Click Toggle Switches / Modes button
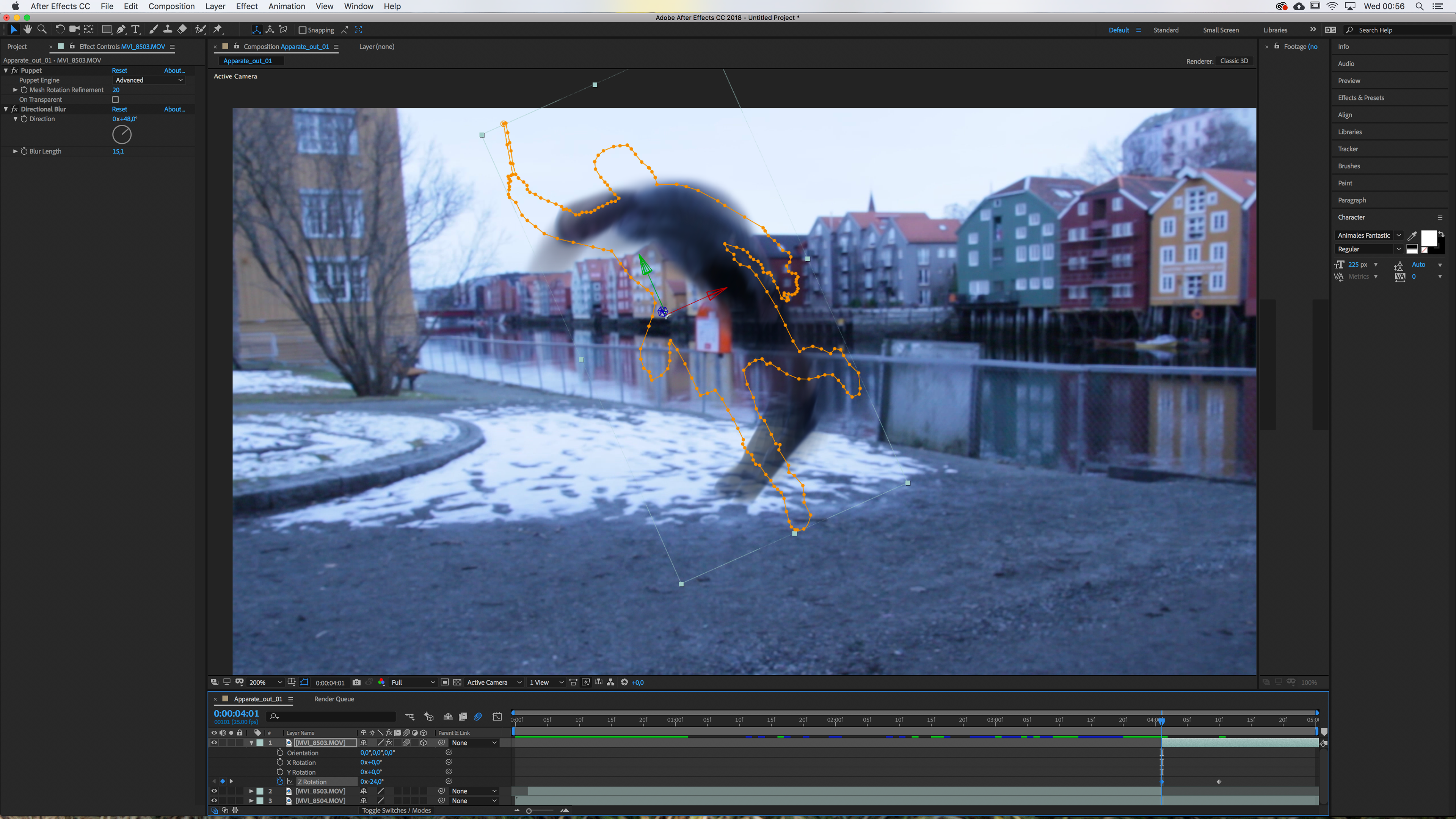 (396, 810)
